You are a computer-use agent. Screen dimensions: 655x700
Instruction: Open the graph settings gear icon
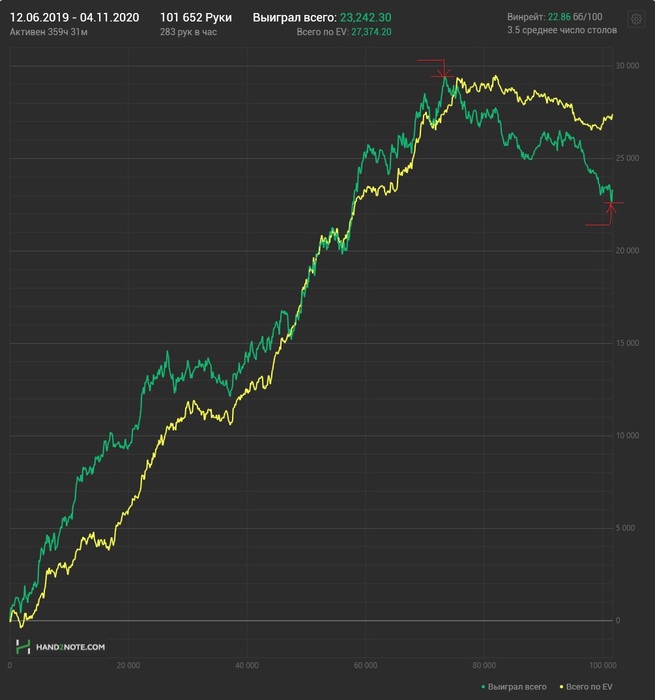click(636, 19)
